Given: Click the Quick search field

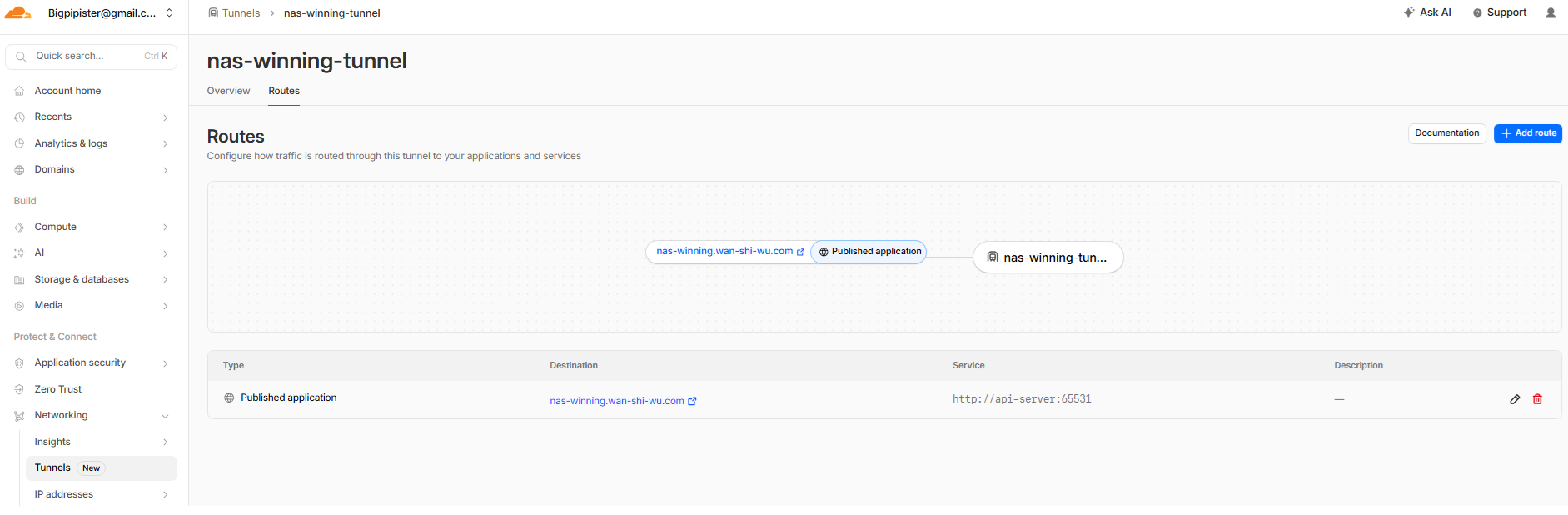Looking at the screenshot, I should pos(91,57).
